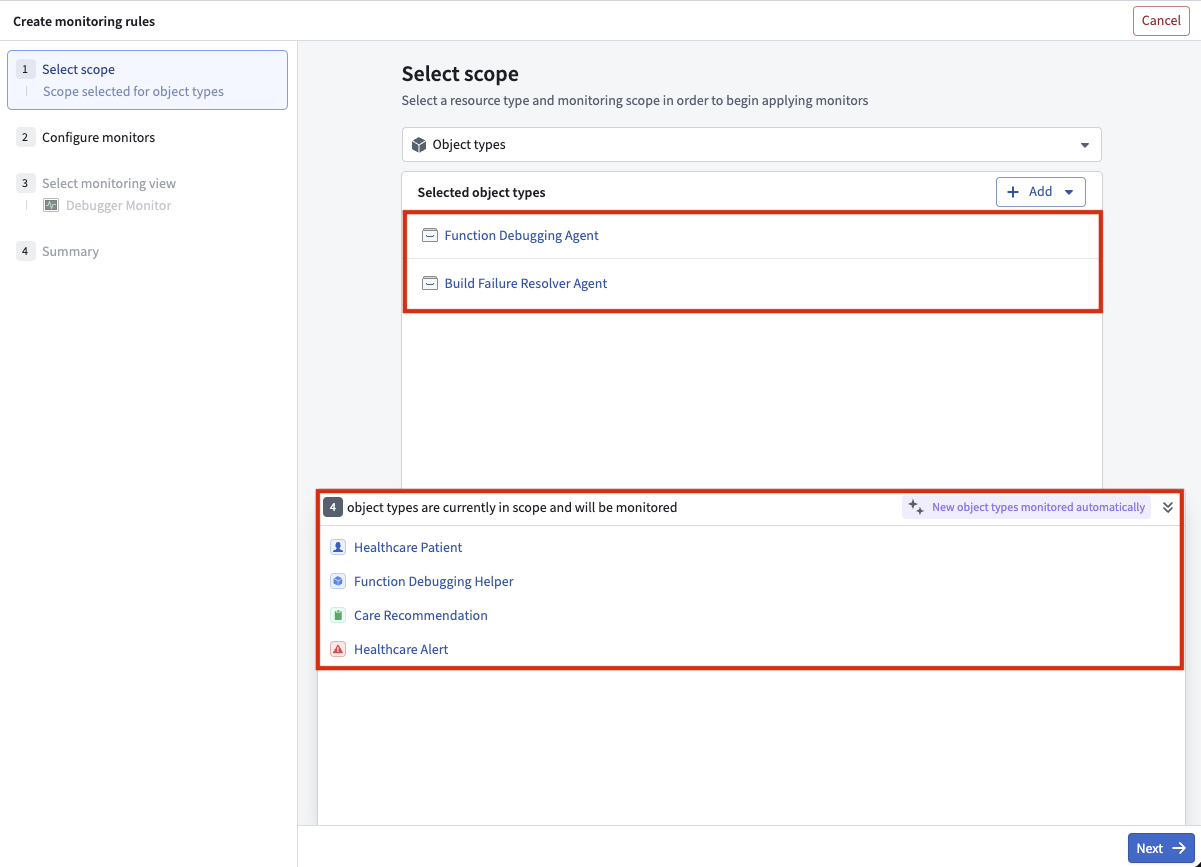Click the Healthcare Patient person icon

(x=338, y=548)
